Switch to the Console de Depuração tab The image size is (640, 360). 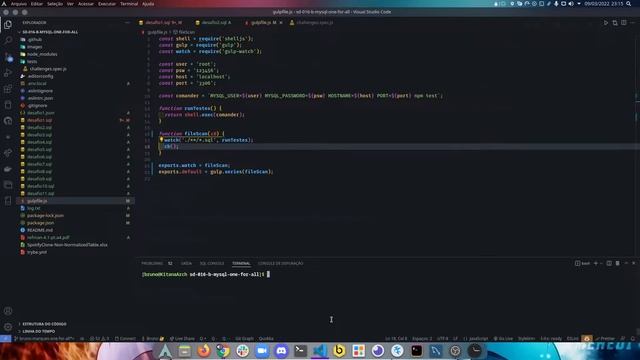[x=280, y=263]
